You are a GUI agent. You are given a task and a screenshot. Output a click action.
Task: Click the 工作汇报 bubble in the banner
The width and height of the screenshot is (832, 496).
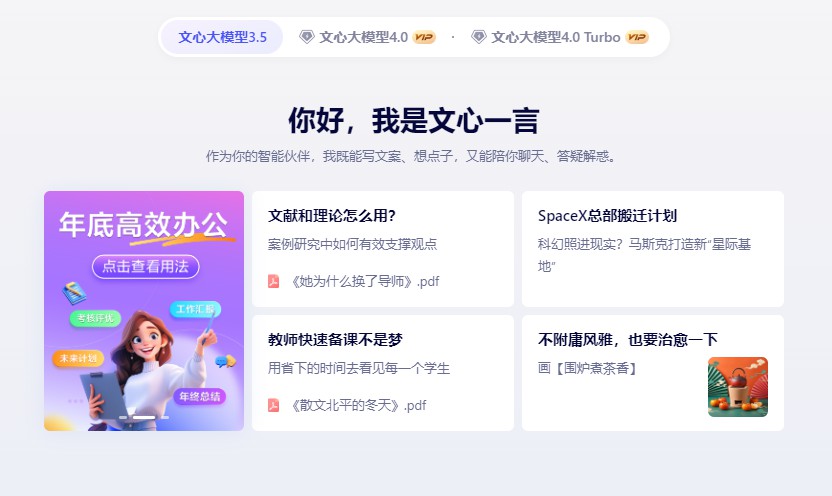pos(195,309)
